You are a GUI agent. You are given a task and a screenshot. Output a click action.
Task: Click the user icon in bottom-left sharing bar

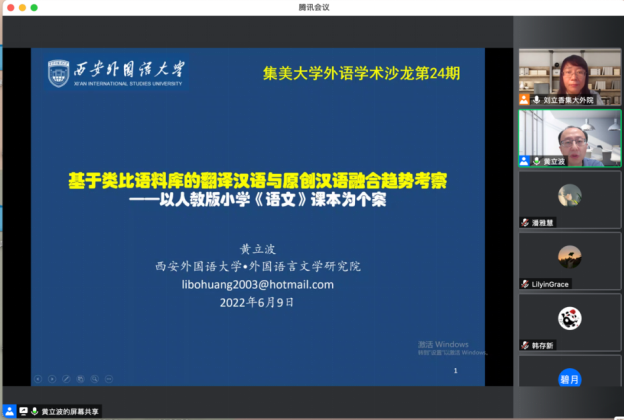[x=10, y=411]
